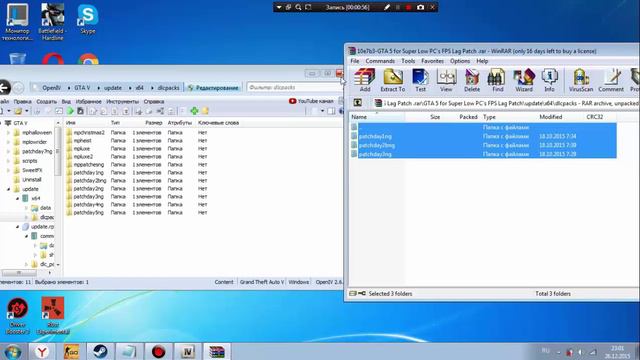Go up one level in WinRAR path bar
This screenshot has height=360, width=640.
tap(358, 103)
